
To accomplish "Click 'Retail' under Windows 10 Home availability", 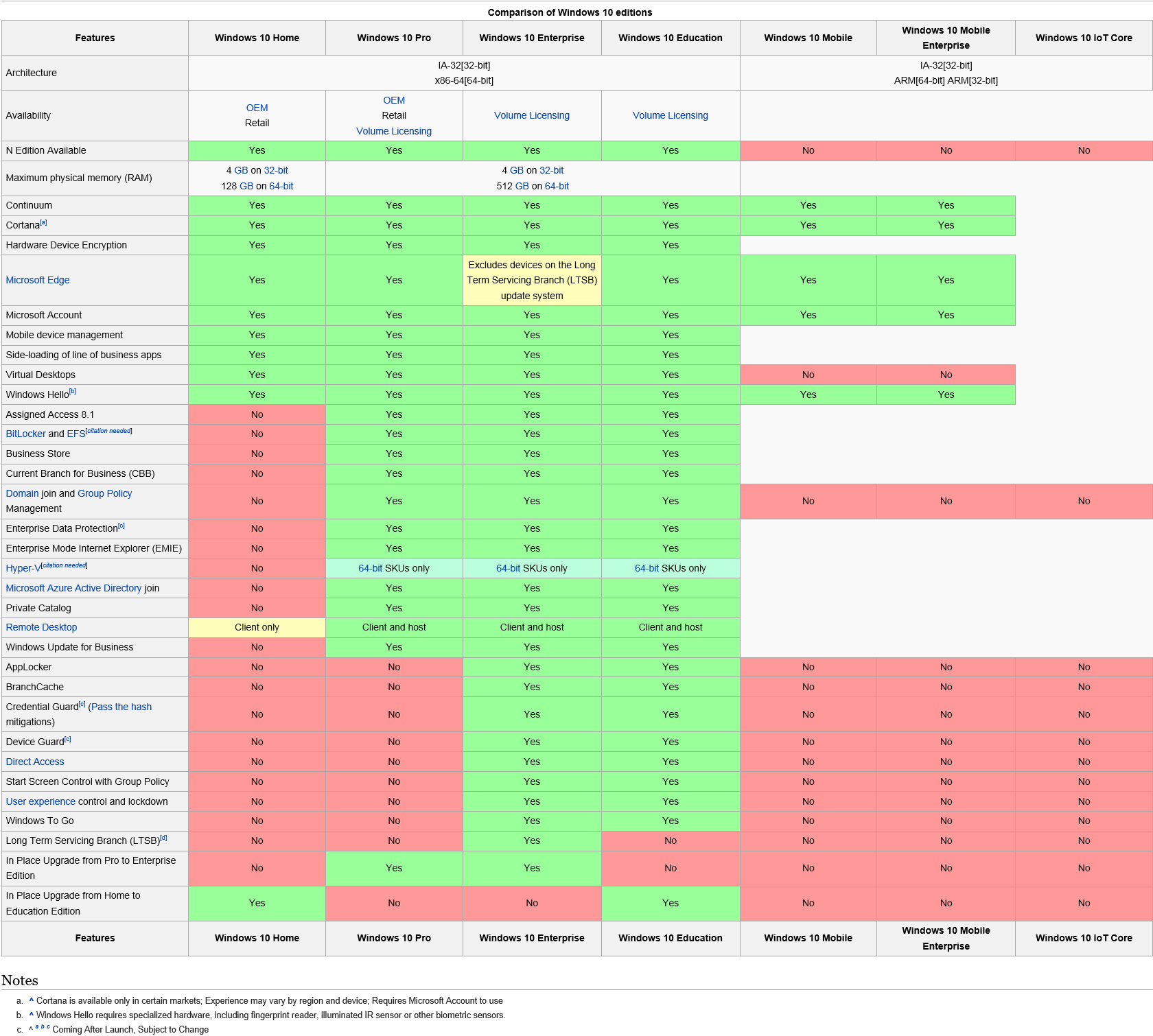I will [x=257, y=123].
